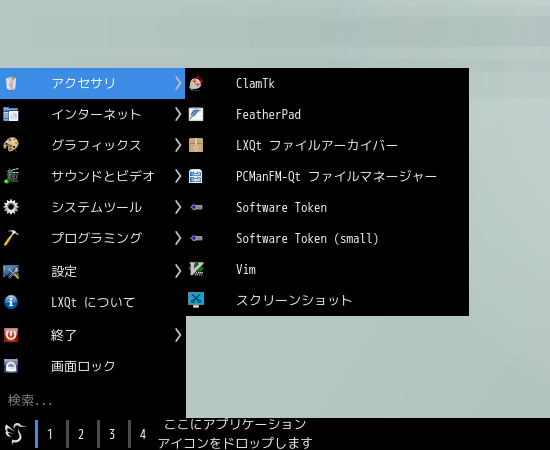This screenshot has height=450, width=550.
Task: Open the システムツール menu entry
Action: pyautogui.click(x=92, y=207)
